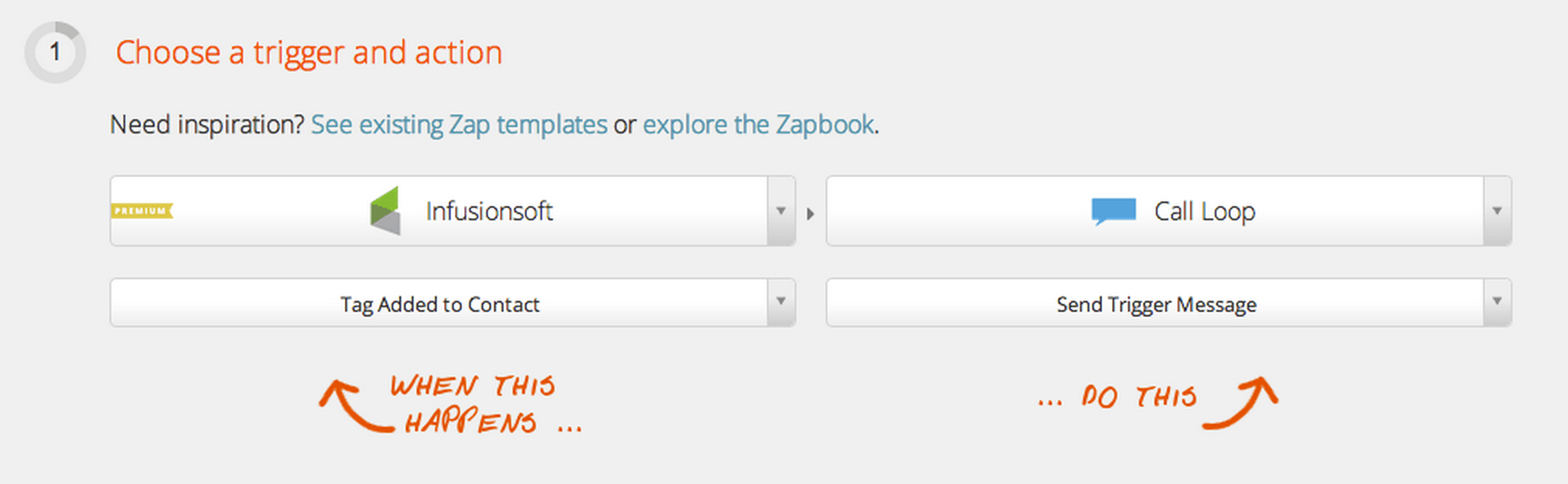Click the green Infusionsoft logo icon
This screenshot has height=484, width=1568.
(x=385, y=211)
